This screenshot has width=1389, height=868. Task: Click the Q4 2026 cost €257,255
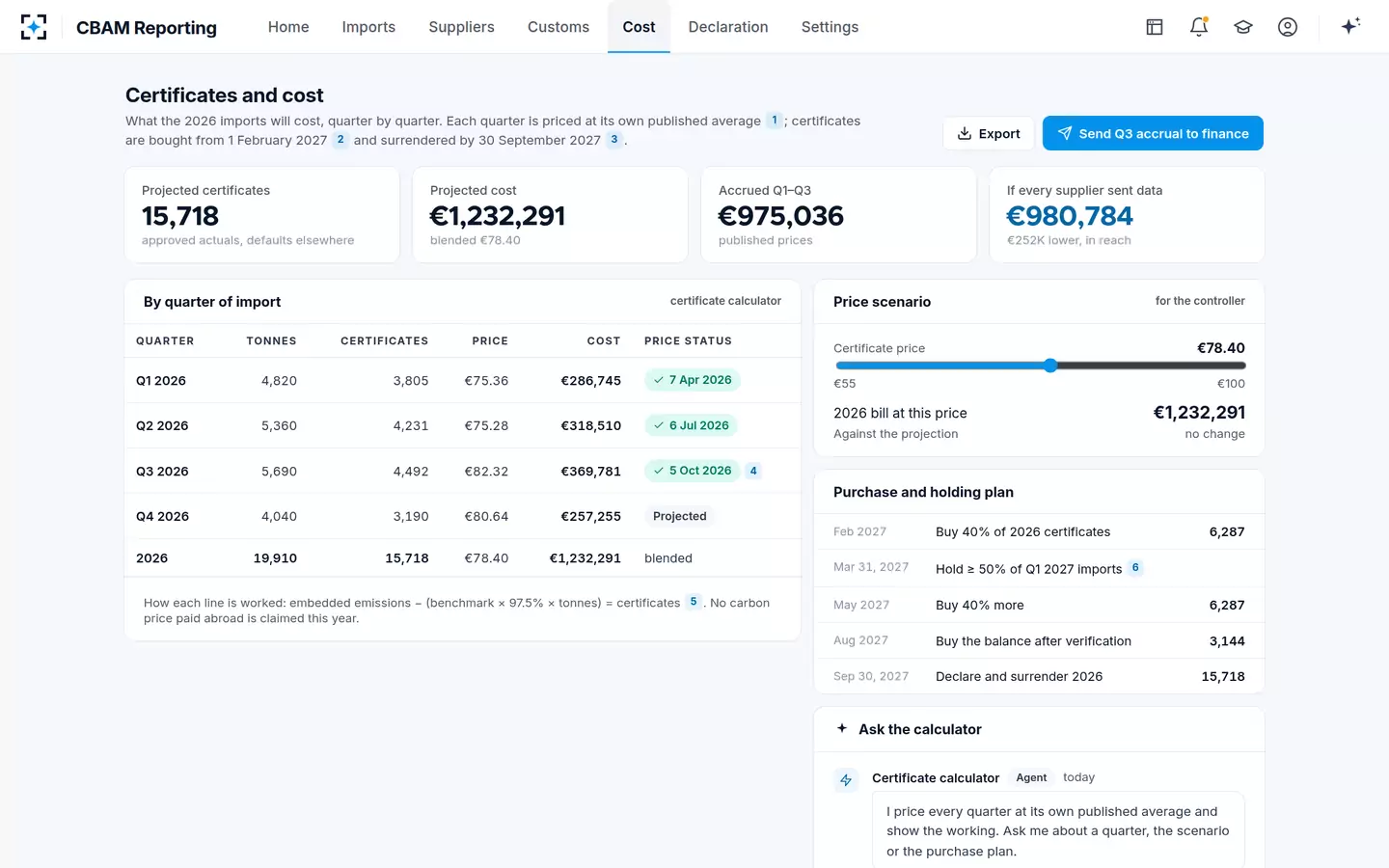(x=591, y=517)
